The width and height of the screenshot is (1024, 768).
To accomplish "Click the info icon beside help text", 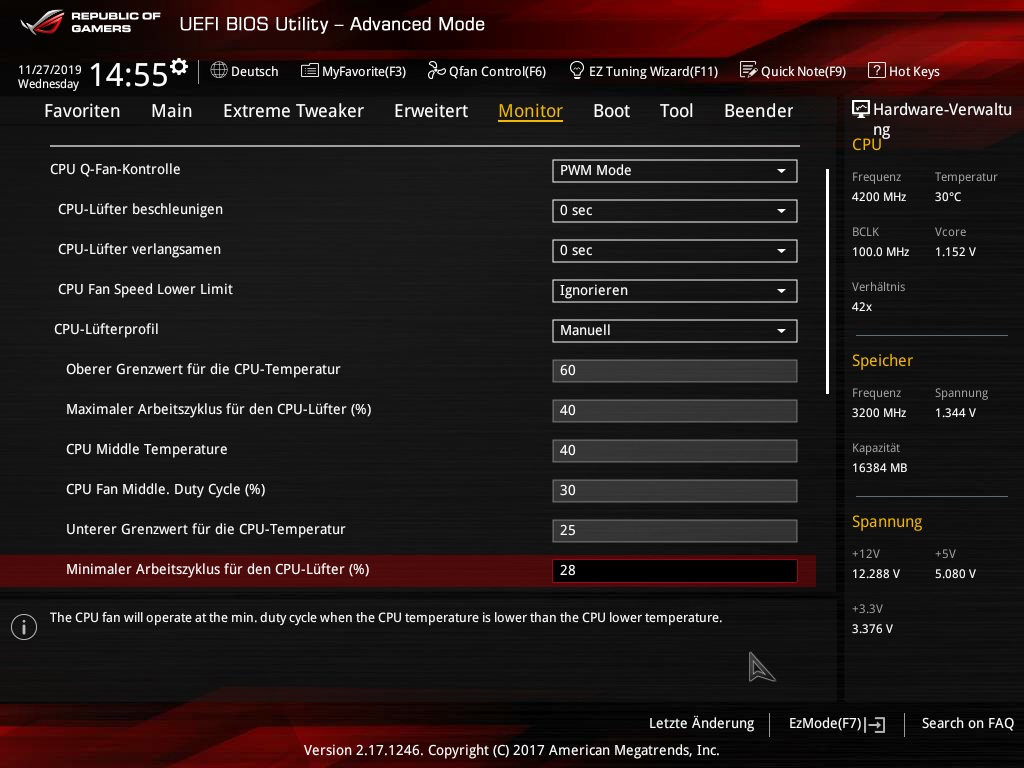I will tap(24, 627).
